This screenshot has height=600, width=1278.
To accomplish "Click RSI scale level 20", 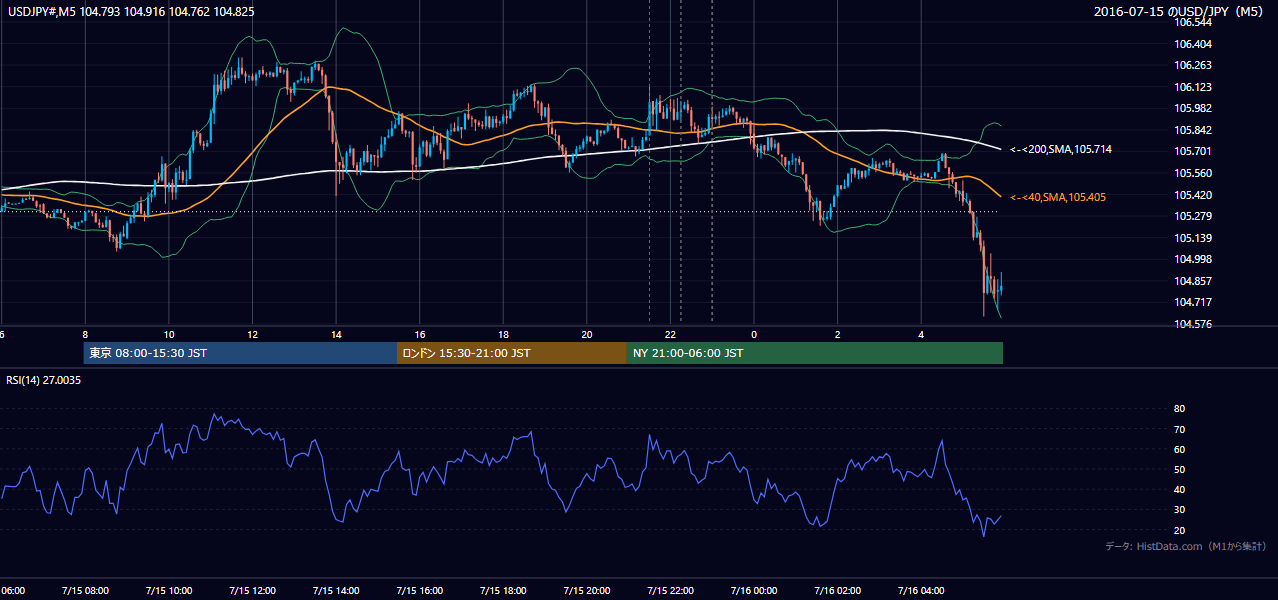I will coord(1179,530).
